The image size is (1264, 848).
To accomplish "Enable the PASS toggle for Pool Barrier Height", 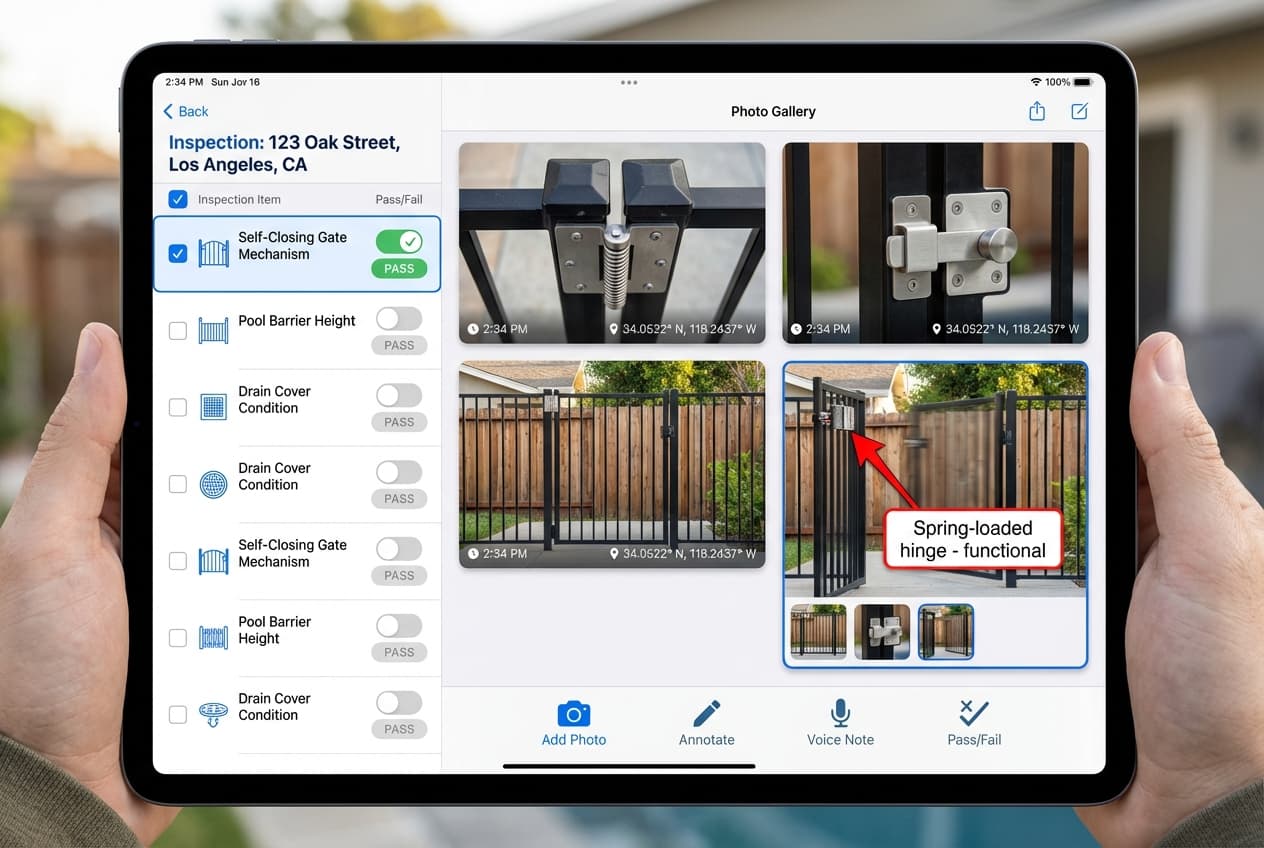I will 399,318.
